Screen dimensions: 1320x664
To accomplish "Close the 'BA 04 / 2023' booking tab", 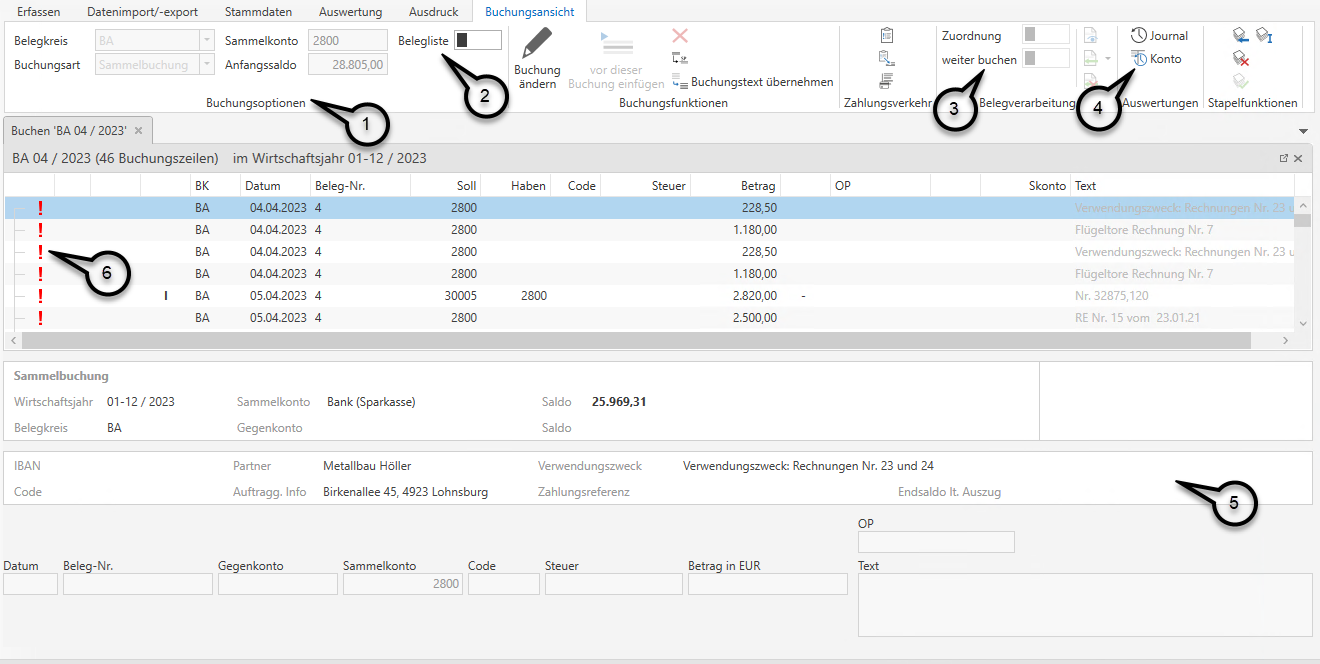I will [x=139, y=131].
